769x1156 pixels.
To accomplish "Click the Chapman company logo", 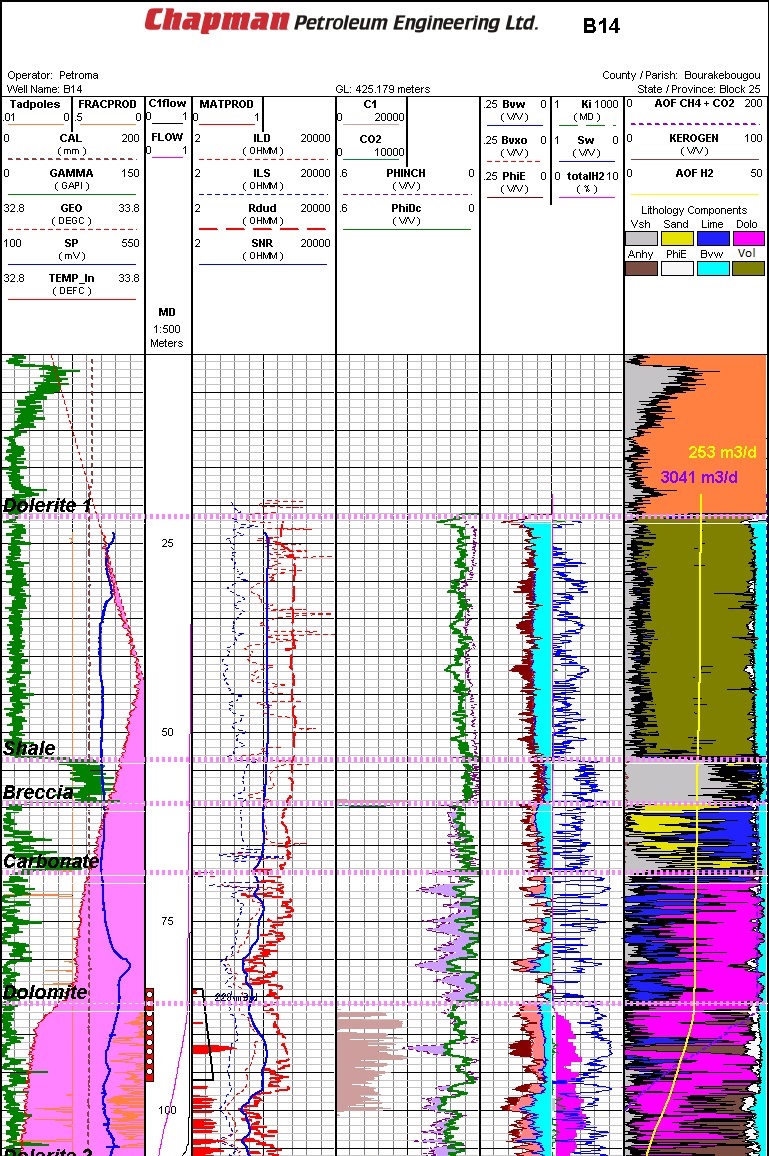I will (x=216, y=21).
